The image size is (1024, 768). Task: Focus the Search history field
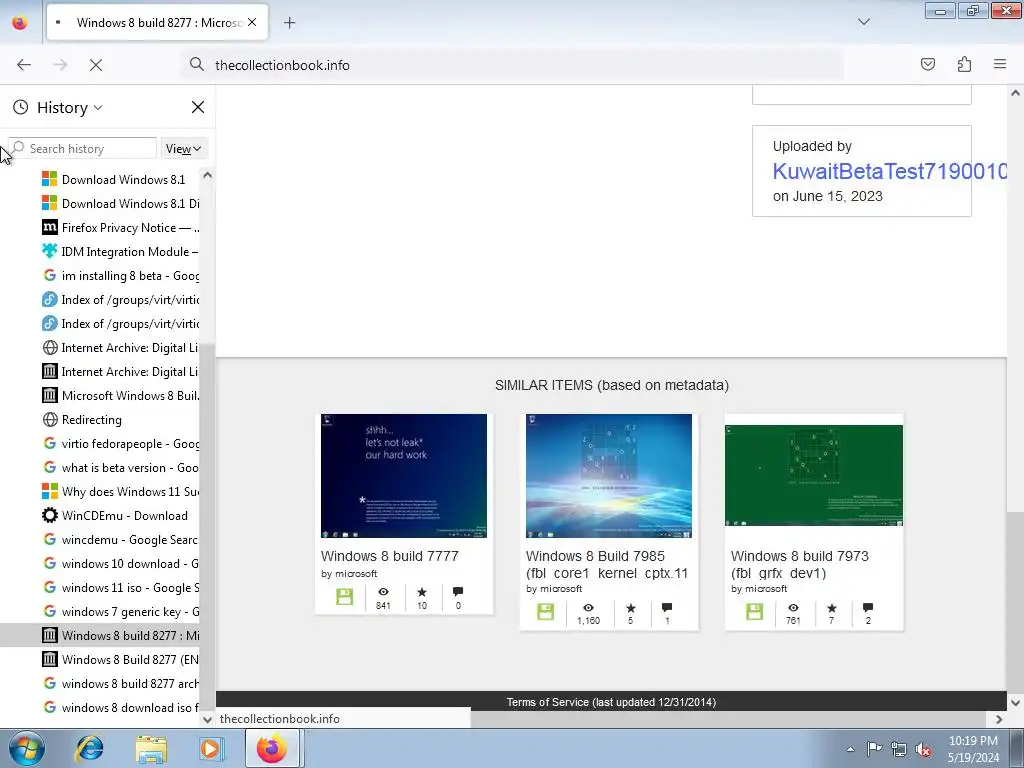click(x=82, y=149)
